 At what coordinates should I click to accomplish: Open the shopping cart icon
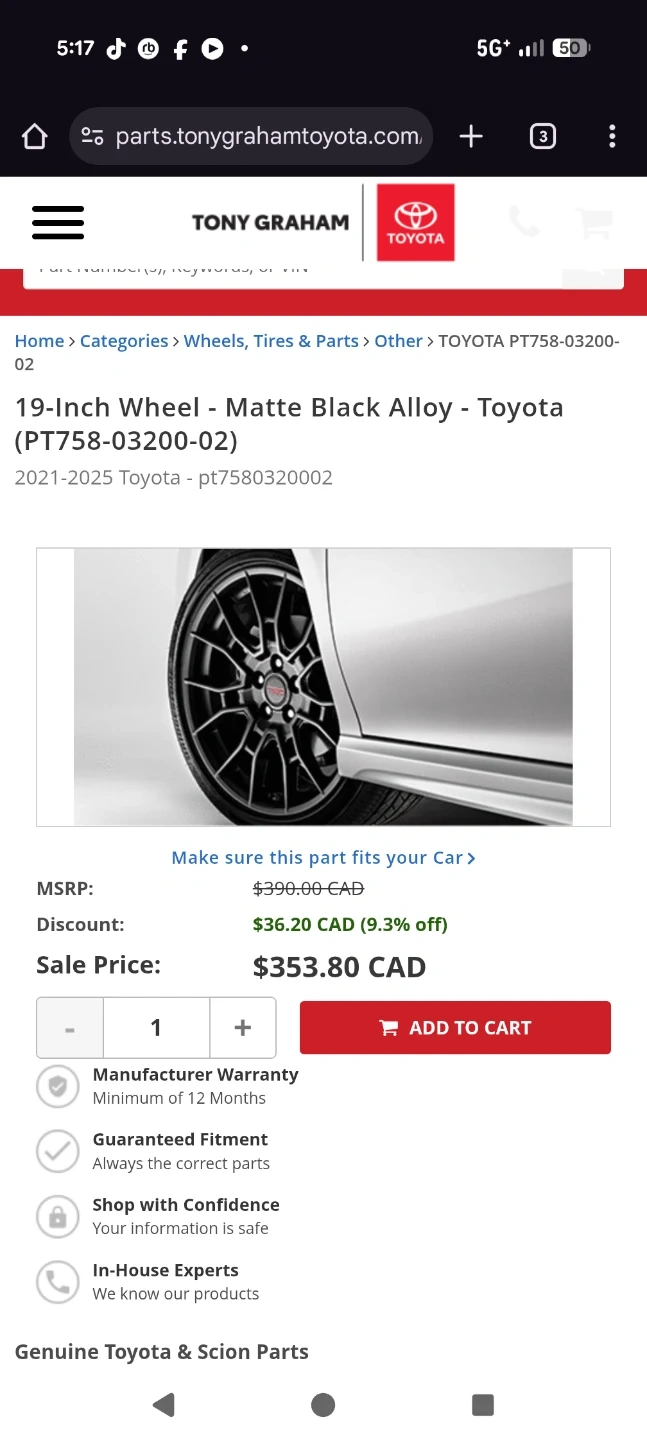point(595,222)
